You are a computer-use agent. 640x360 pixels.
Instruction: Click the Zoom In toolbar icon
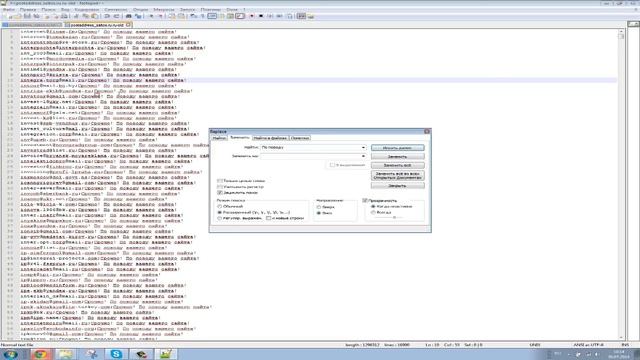pos(151,16)
